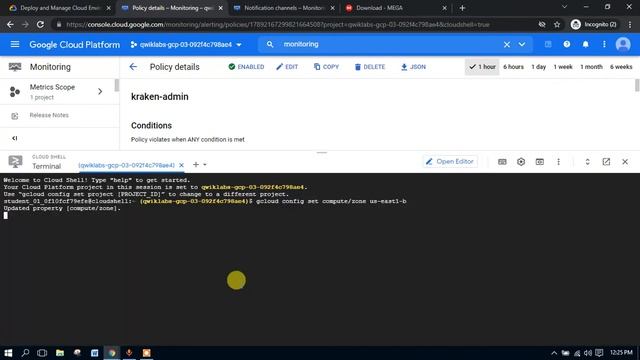
Task: Click the Google Cloud Platform logo text
Action: [75, 44]
